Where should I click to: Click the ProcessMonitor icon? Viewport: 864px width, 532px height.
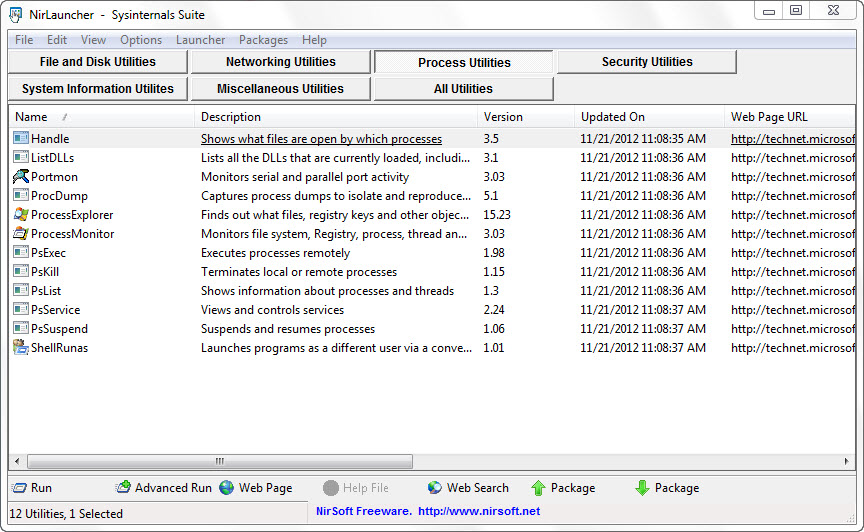click(x=21, y=234)
